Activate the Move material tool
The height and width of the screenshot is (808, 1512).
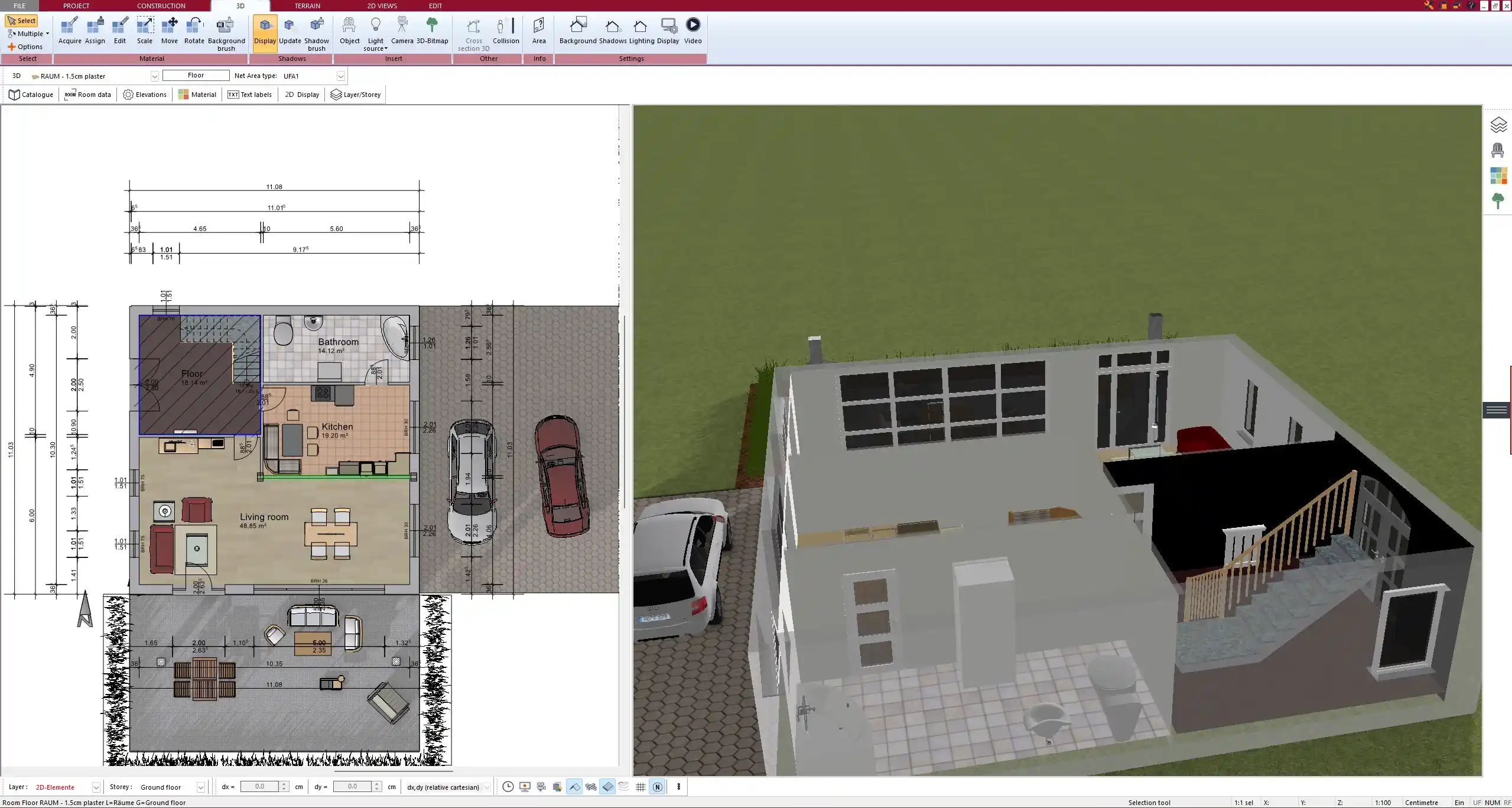(170, 31)
